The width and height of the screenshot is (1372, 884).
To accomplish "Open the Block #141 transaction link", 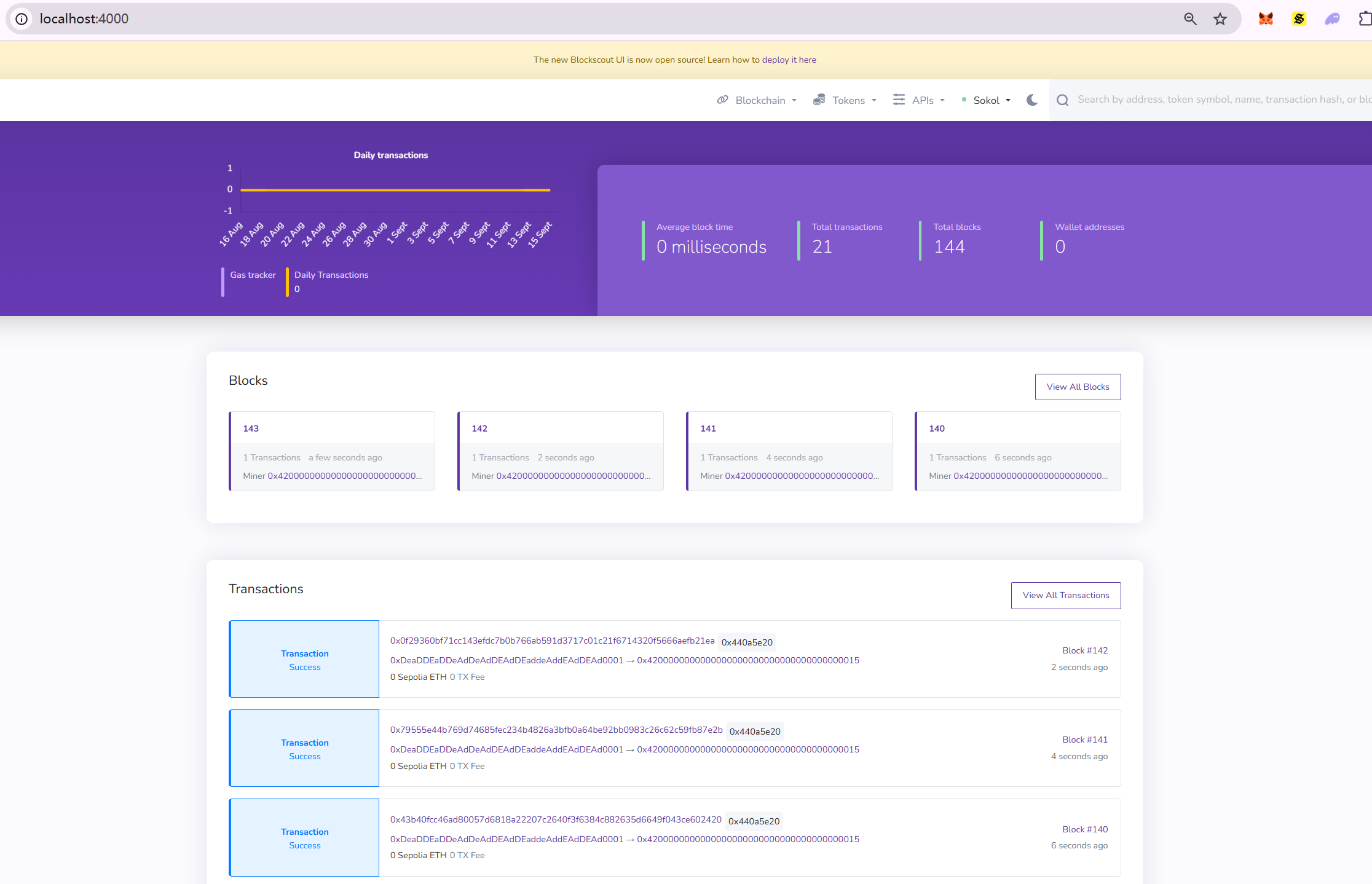I will click(1084, 740).
